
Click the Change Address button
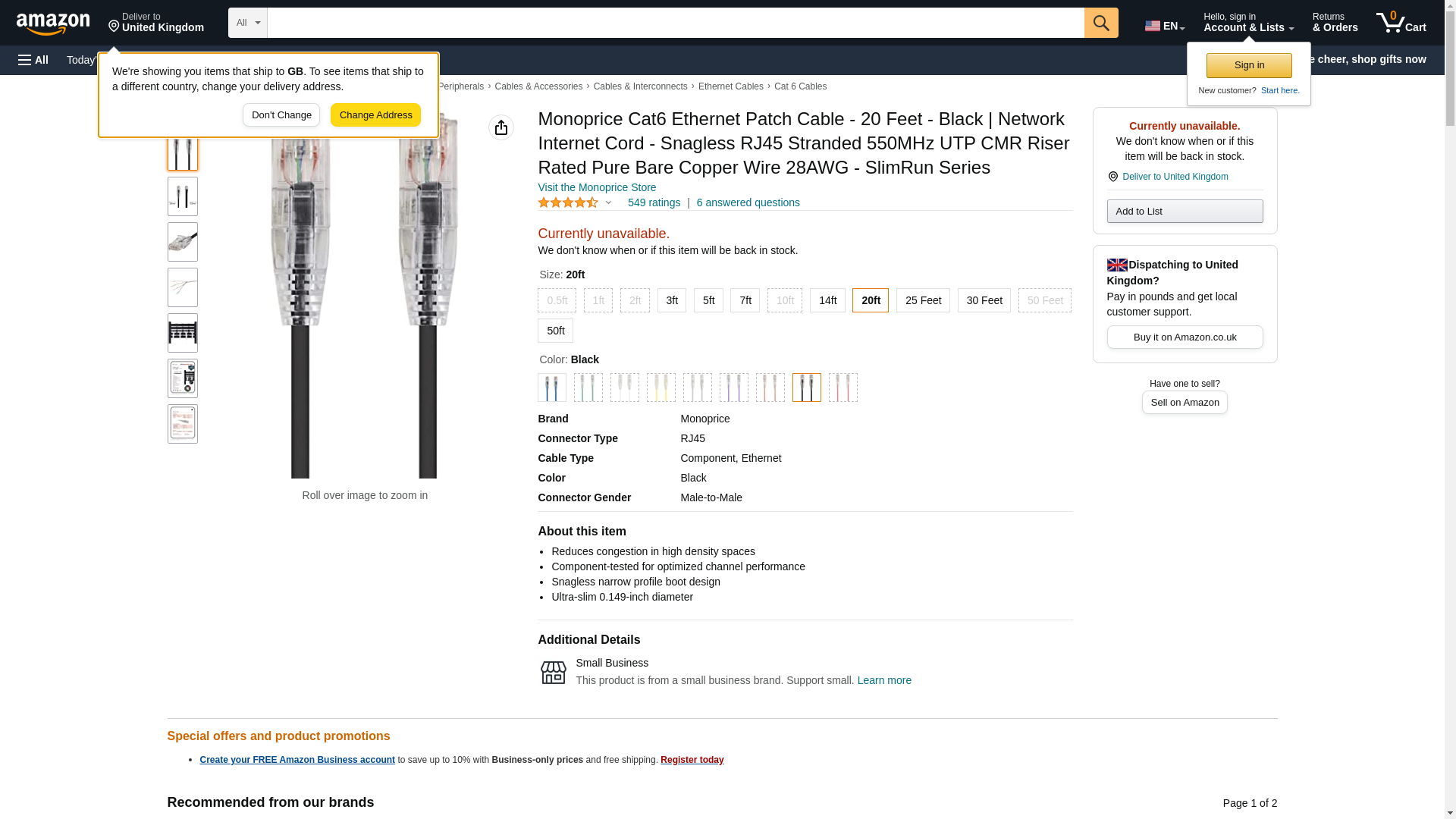point(375,115)
